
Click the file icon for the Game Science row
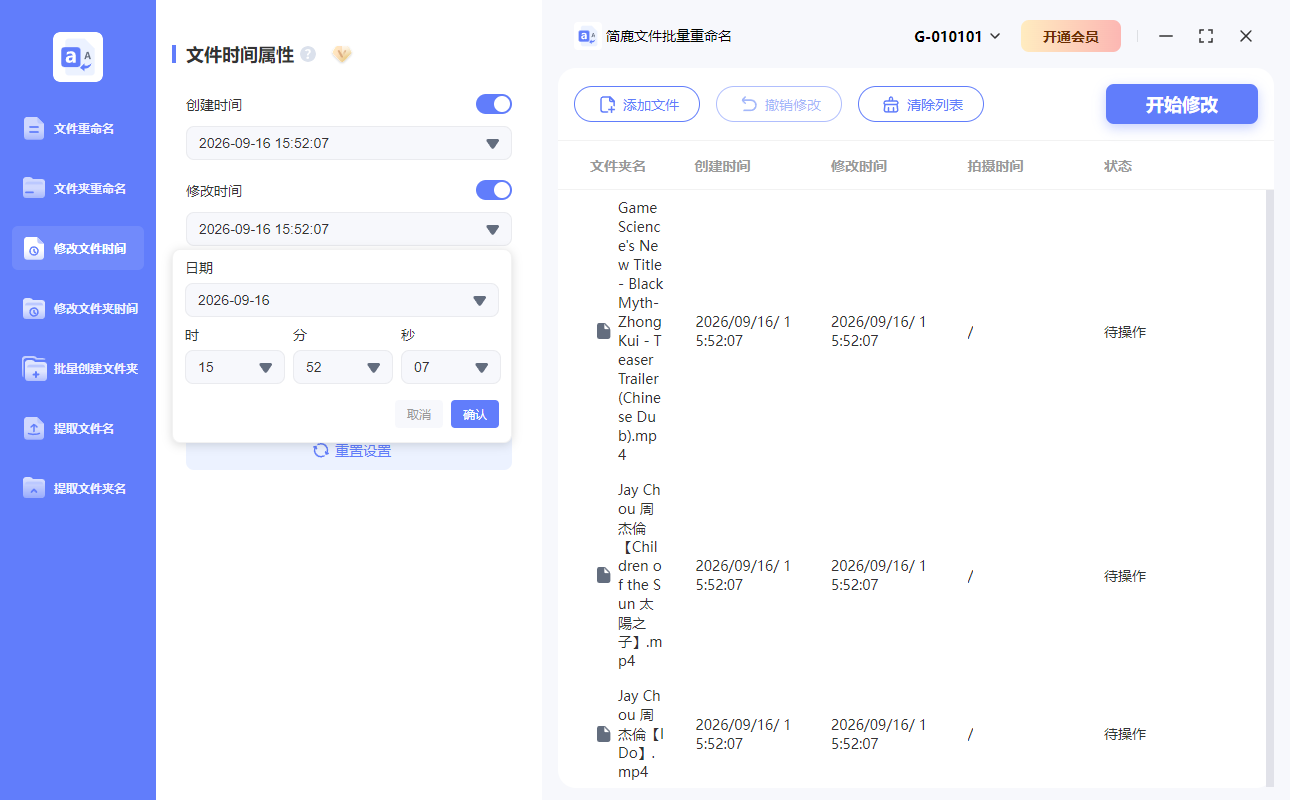[603, 331]
